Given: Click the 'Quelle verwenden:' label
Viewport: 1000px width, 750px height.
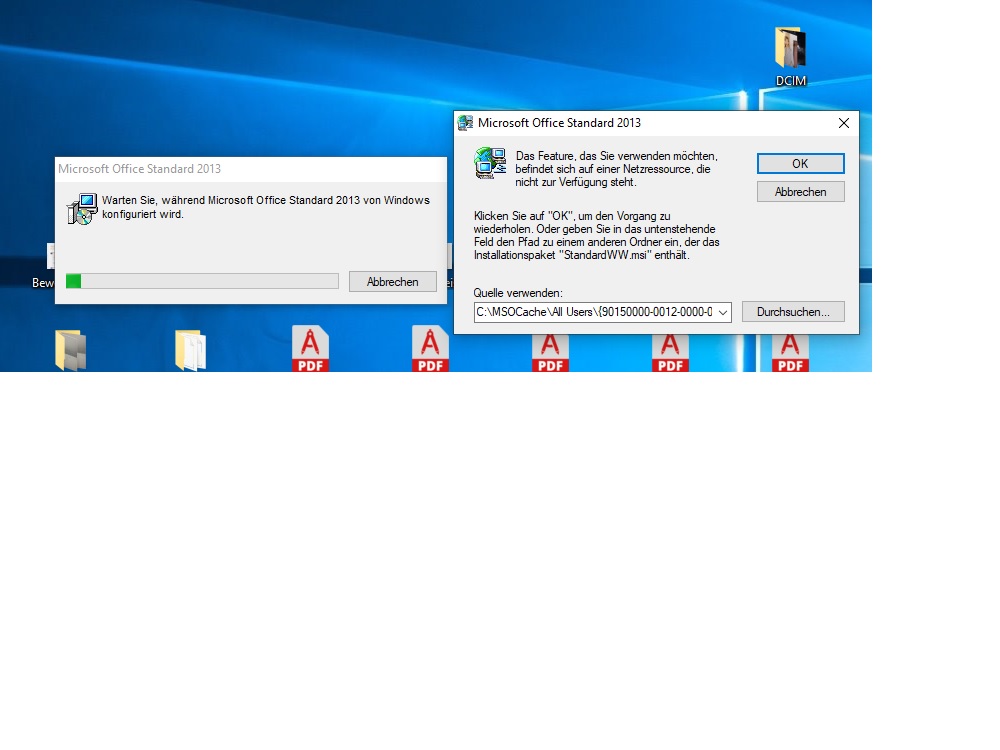Looking at the screenshot, I should (x=518, y=293).
